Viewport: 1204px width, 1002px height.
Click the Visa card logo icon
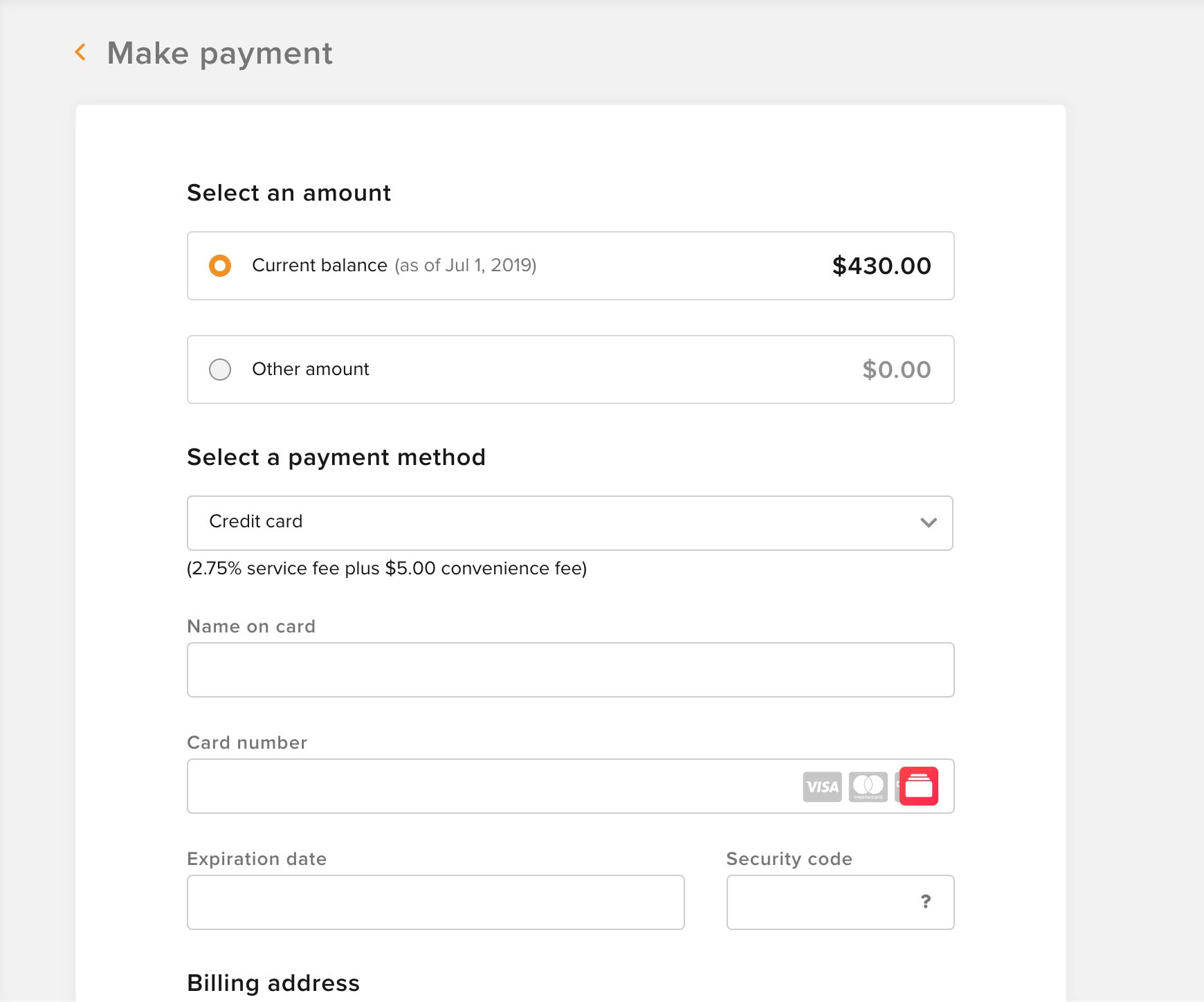[x=822, y=787]
